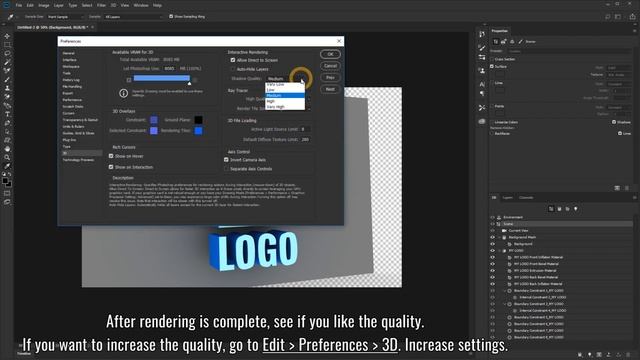The width and height of the screenshot is (640, 360).
Task: Collapse Boundary Constraint 1 tree item
Action: click(x=505, y=291)
